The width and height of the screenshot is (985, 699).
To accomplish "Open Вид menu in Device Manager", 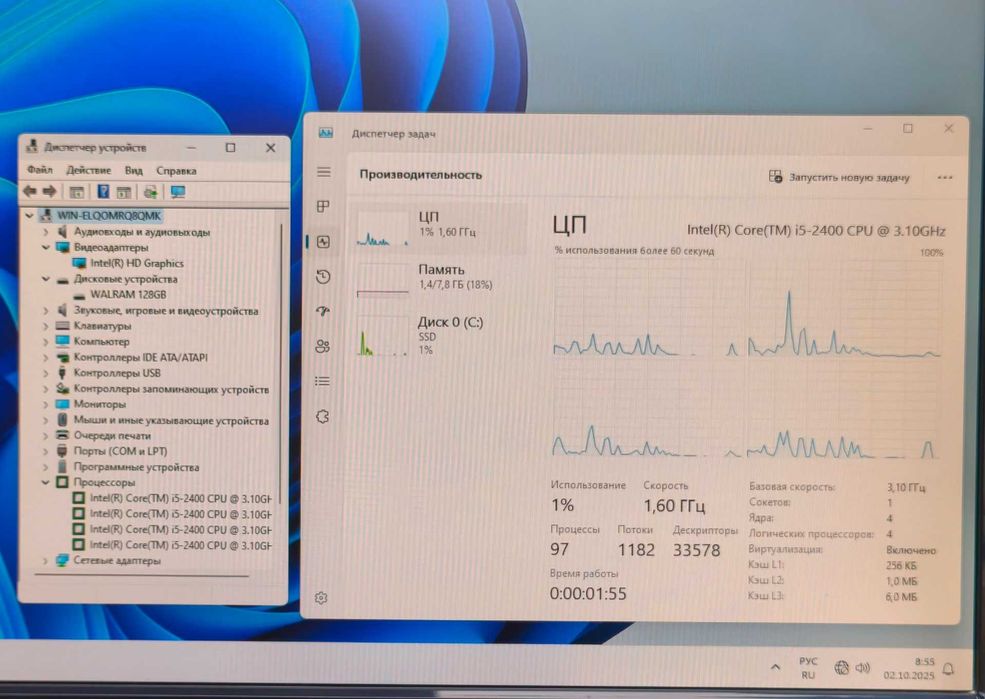I will coord(133,170).
